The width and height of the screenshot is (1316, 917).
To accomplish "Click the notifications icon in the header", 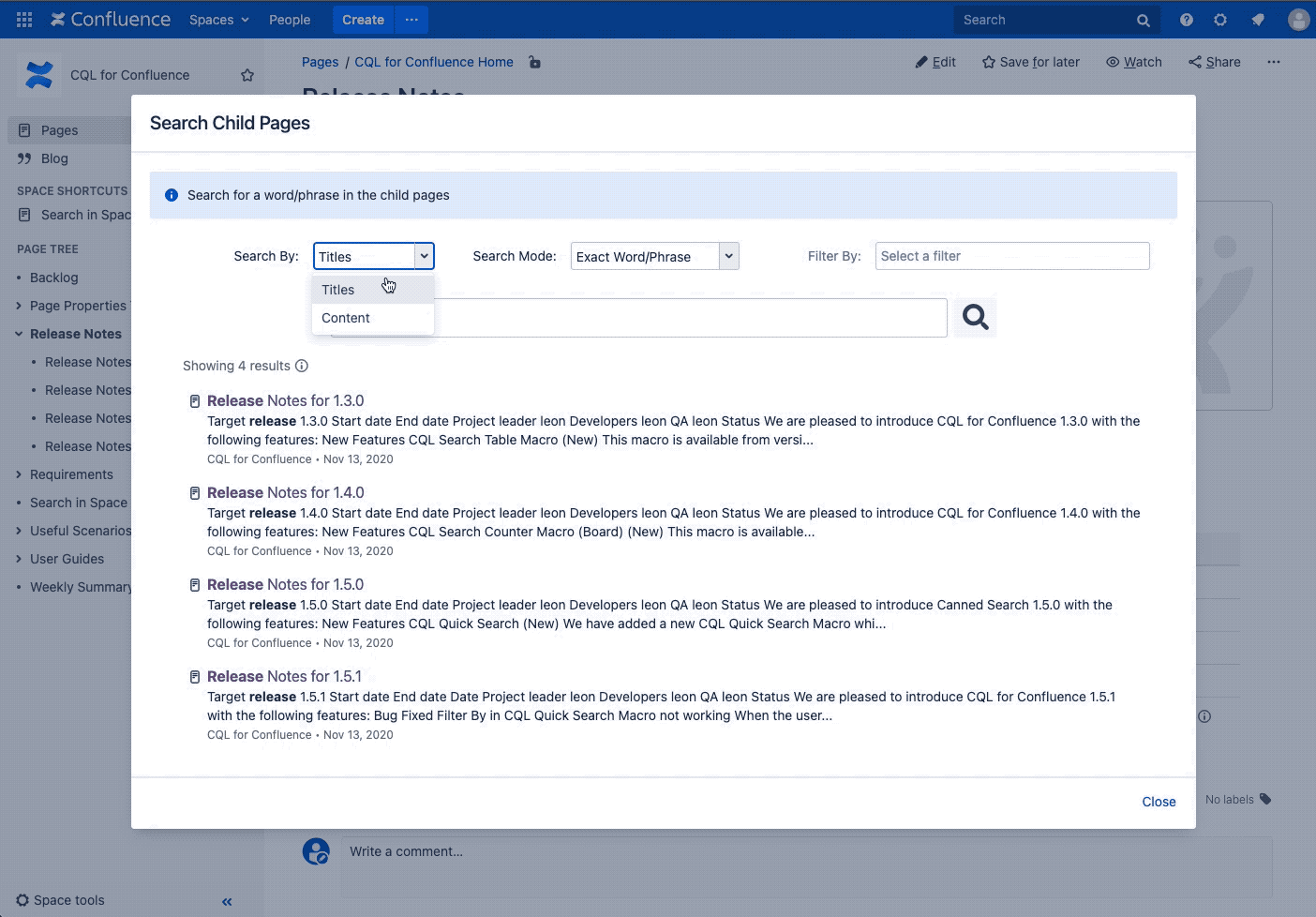I will (x=1258, y=20).
